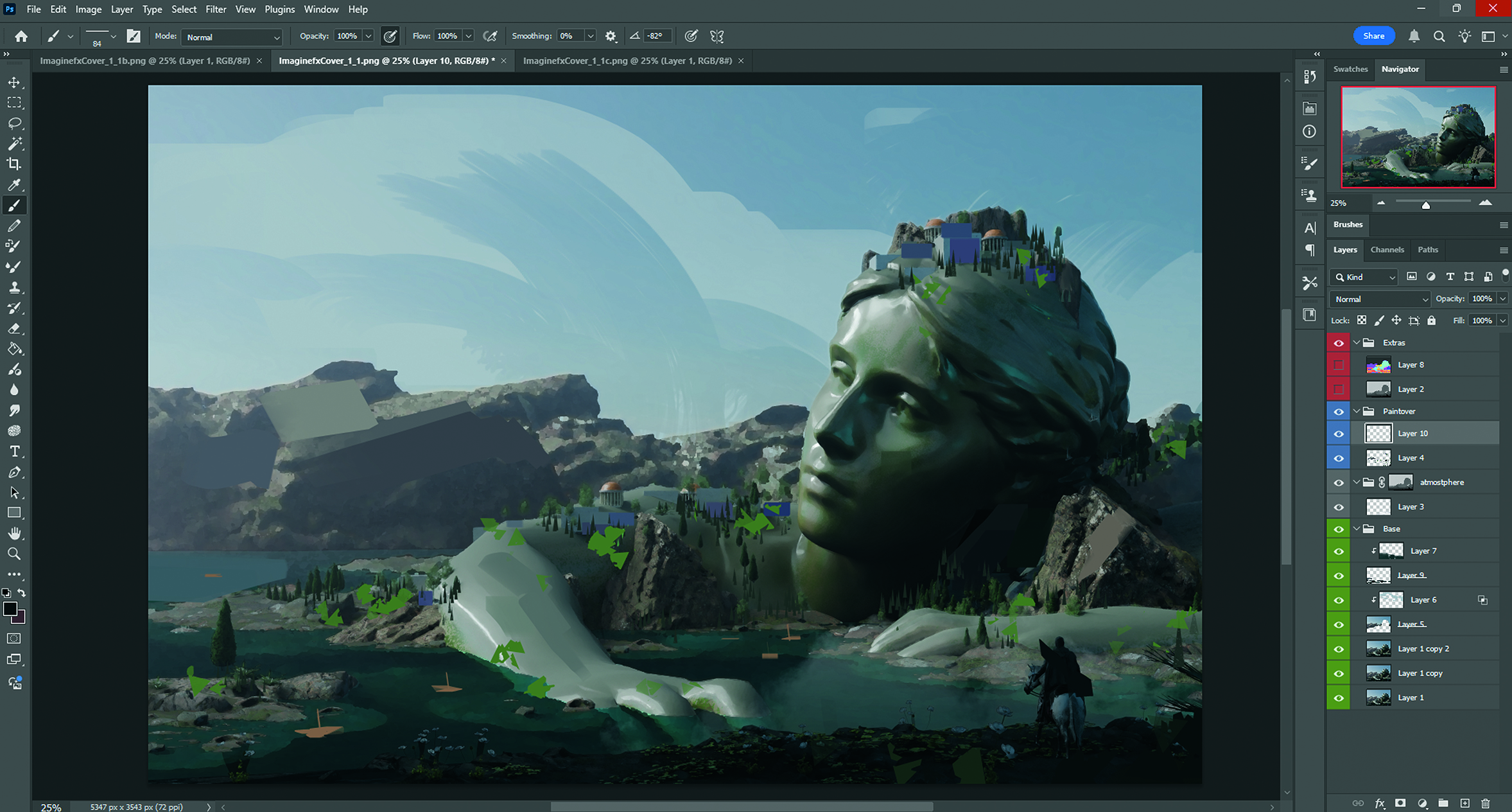Hide Layer 1
The width and height of the screenshot is (1512, 812).
pos(1338,698)
